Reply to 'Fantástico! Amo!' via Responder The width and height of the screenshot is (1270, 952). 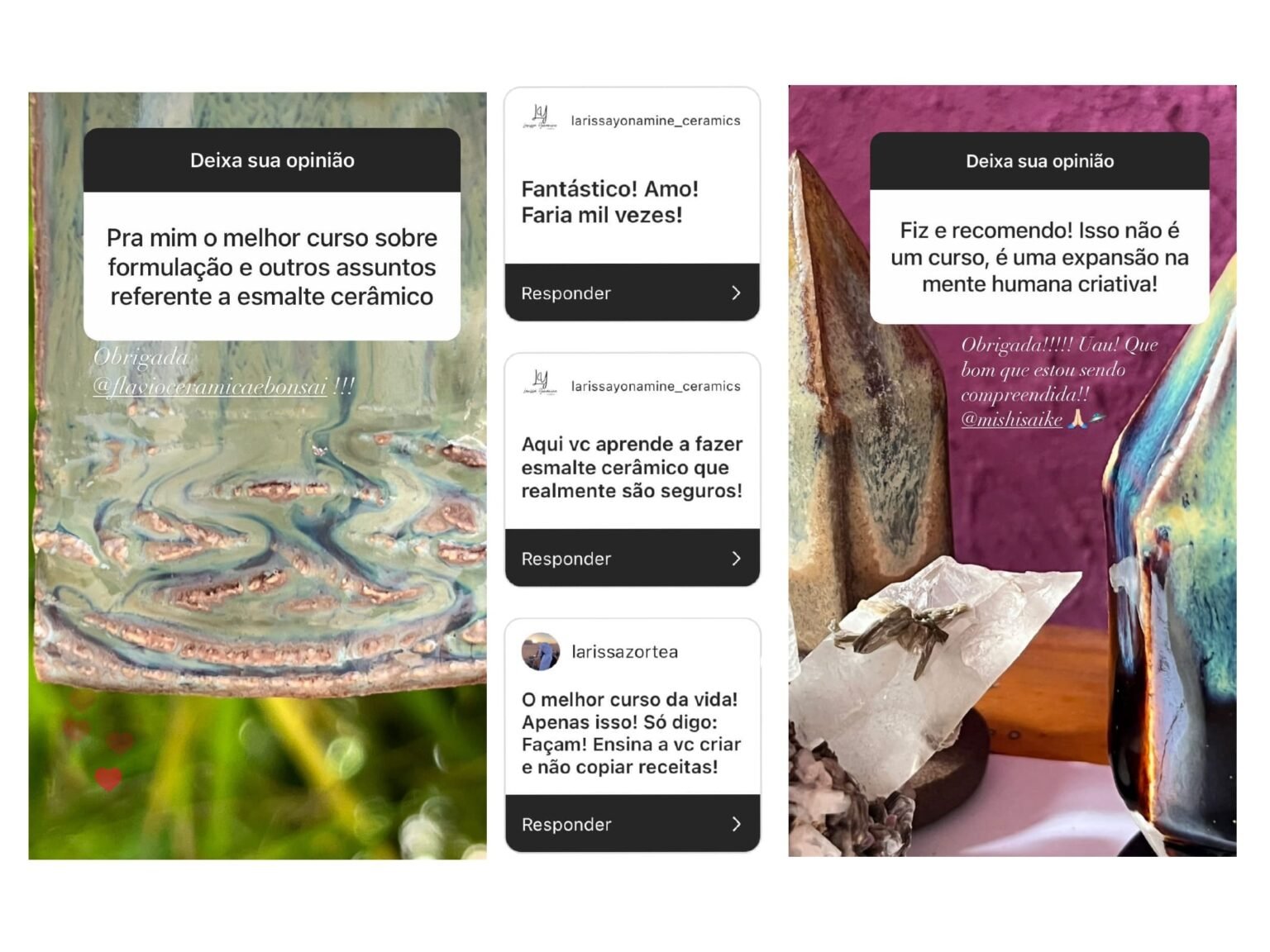(x=633, y=293)
